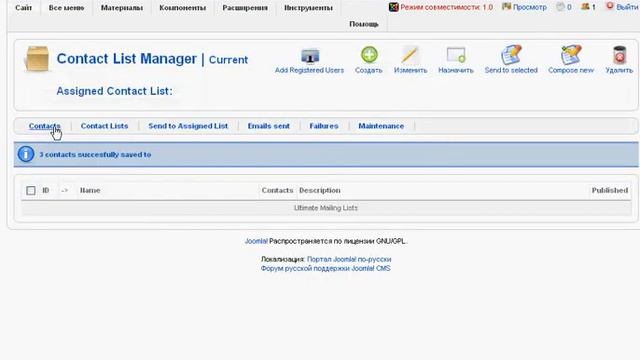Click the Назначить assign icon
The image size is (640, 360).
click(x=456, y=55)
